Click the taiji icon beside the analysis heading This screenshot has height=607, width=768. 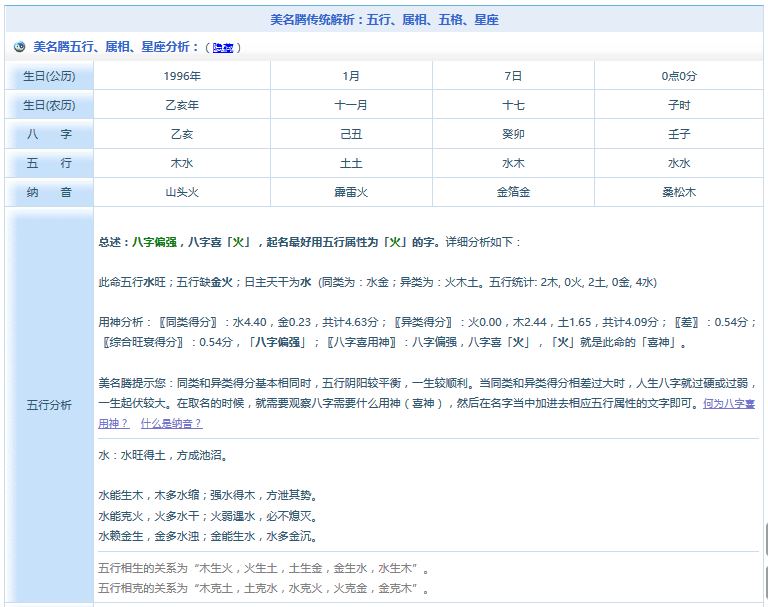point(19,47)
